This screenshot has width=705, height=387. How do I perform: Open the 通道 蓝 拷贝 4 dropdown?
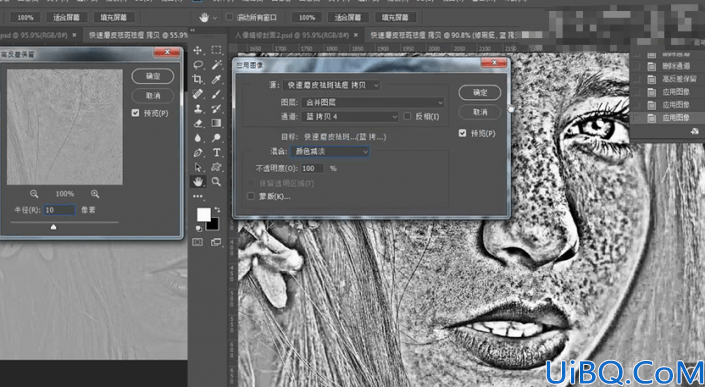[x=350, y=116]
